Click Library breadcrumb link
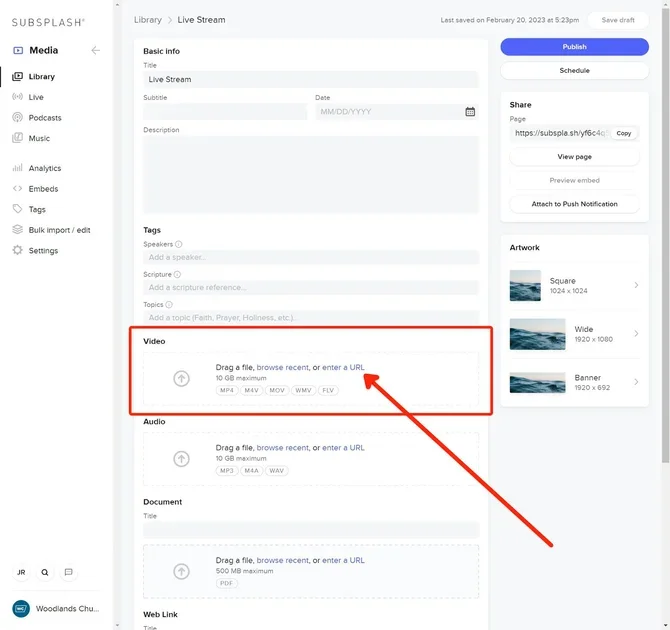Viewport: 670px width, 630px height. (x=148, y=20)
